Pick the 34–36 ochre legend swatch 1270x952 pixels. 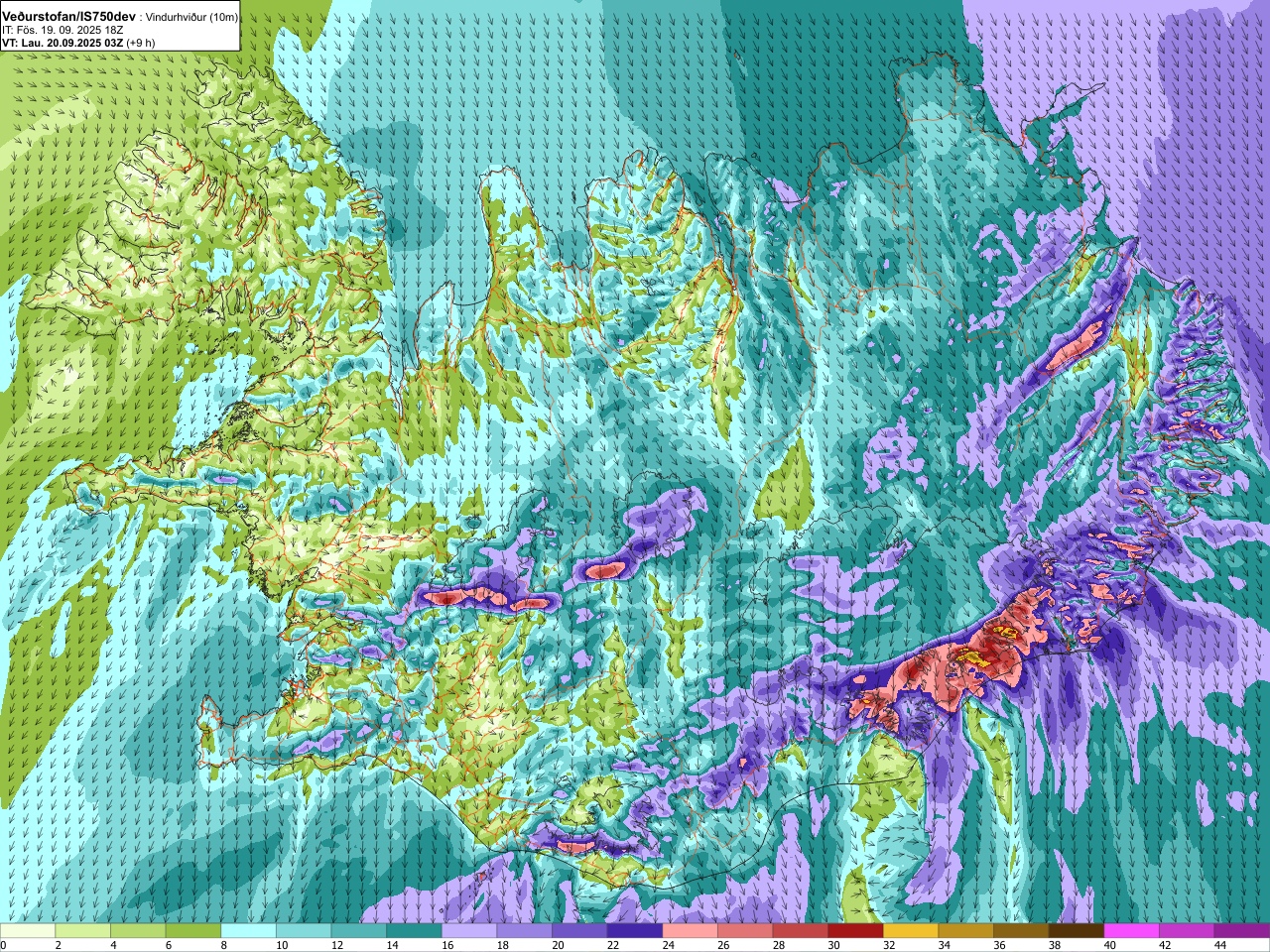click(966, 931)
